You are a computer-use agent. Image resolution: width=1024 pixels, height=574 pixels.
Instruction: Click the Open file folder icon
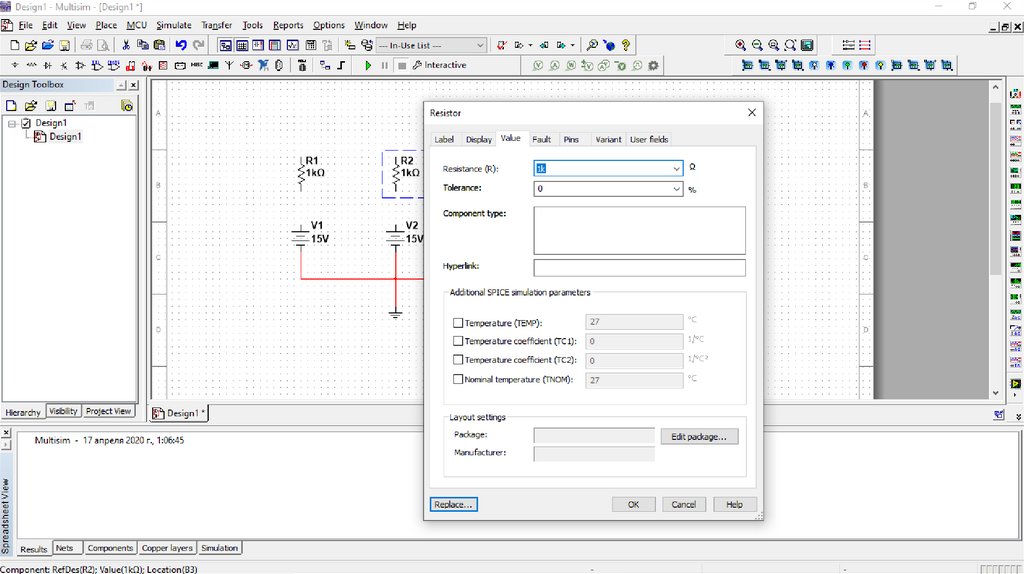click(31, 45)
